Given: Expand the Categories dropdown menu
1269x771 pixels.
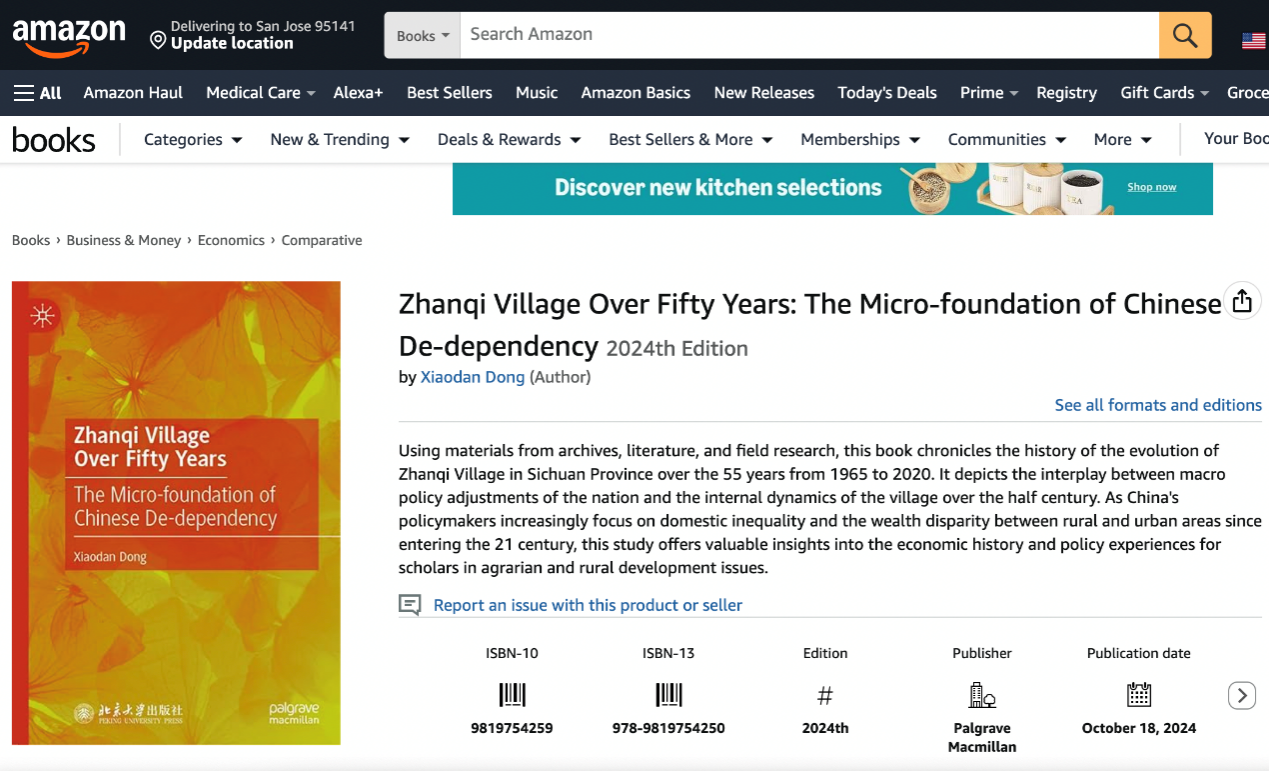Looking at the screenshot, I should point(193,140).
